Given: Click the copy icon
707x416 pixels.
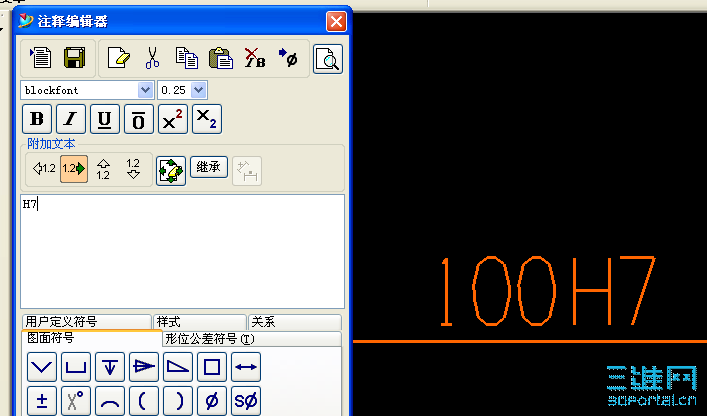Looking at the screenshot, I should [187, 58].
